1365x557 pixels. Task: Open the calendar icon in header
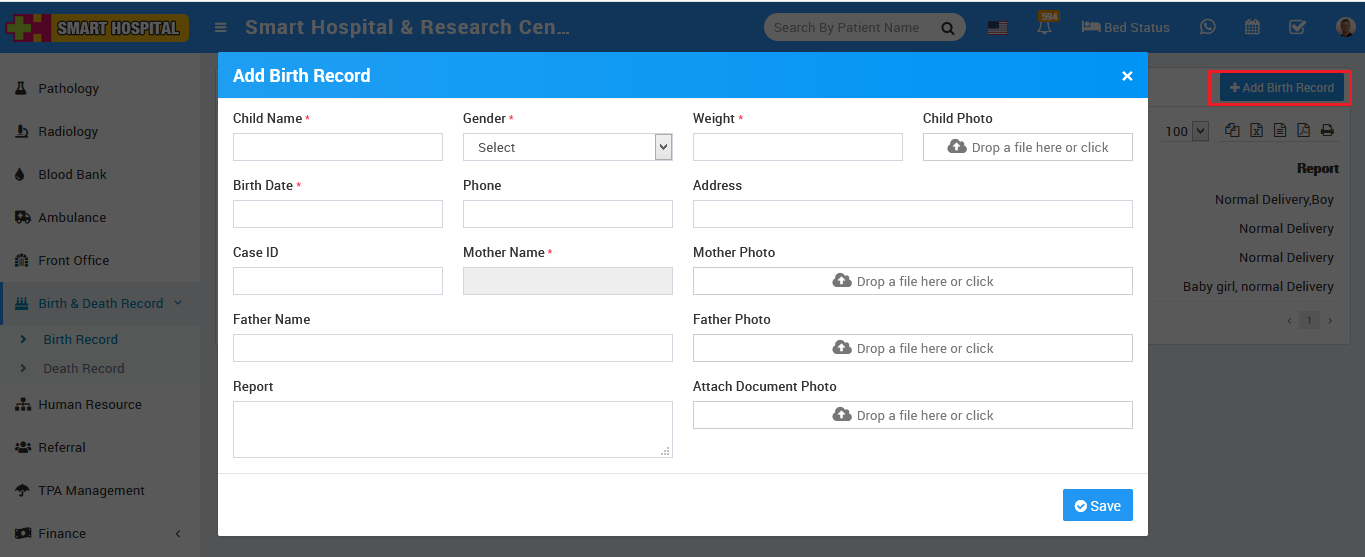coord(1252,27)
